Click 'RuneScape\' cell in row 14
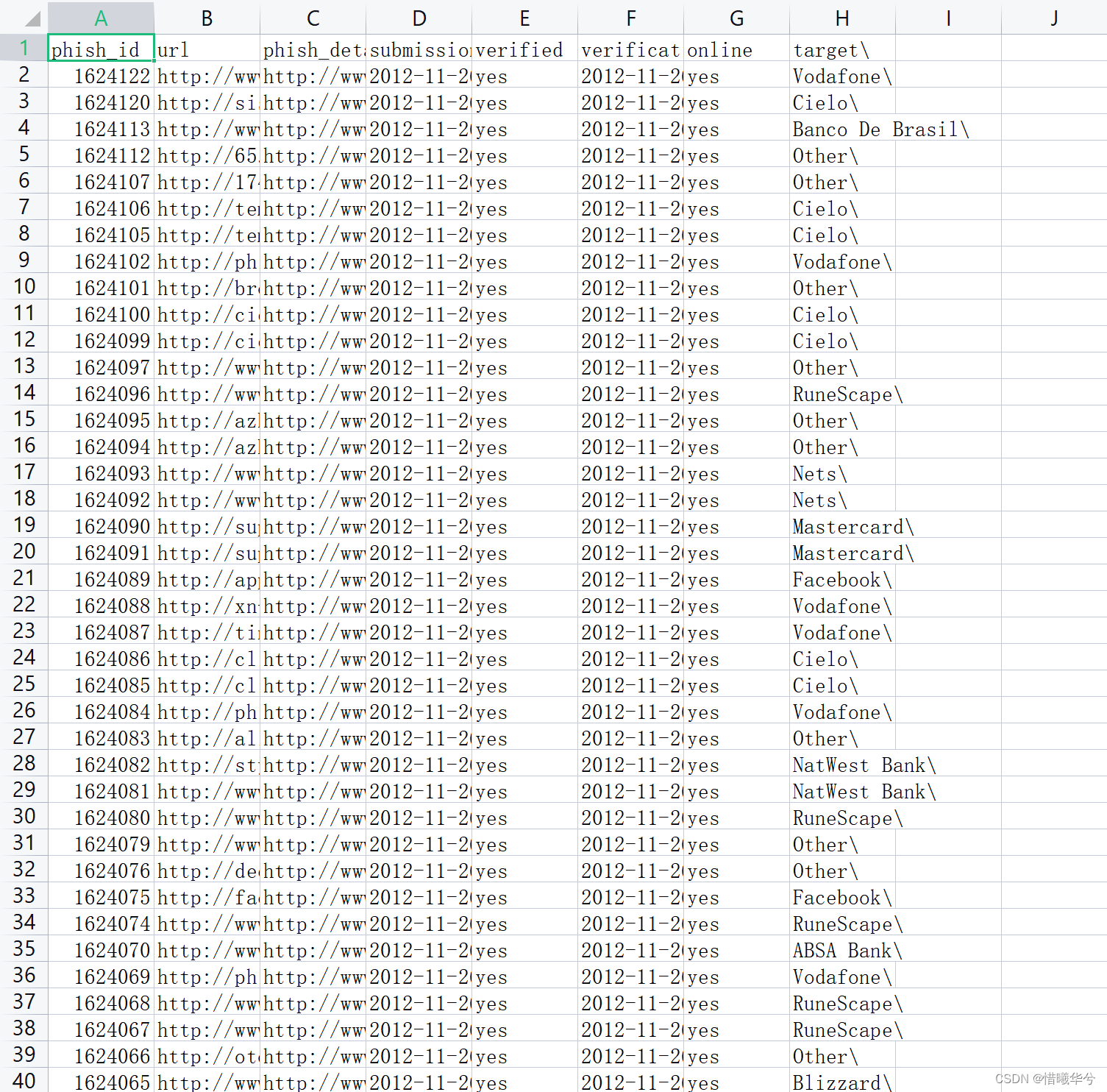1107x1092 pixels. tap(842, 392)
